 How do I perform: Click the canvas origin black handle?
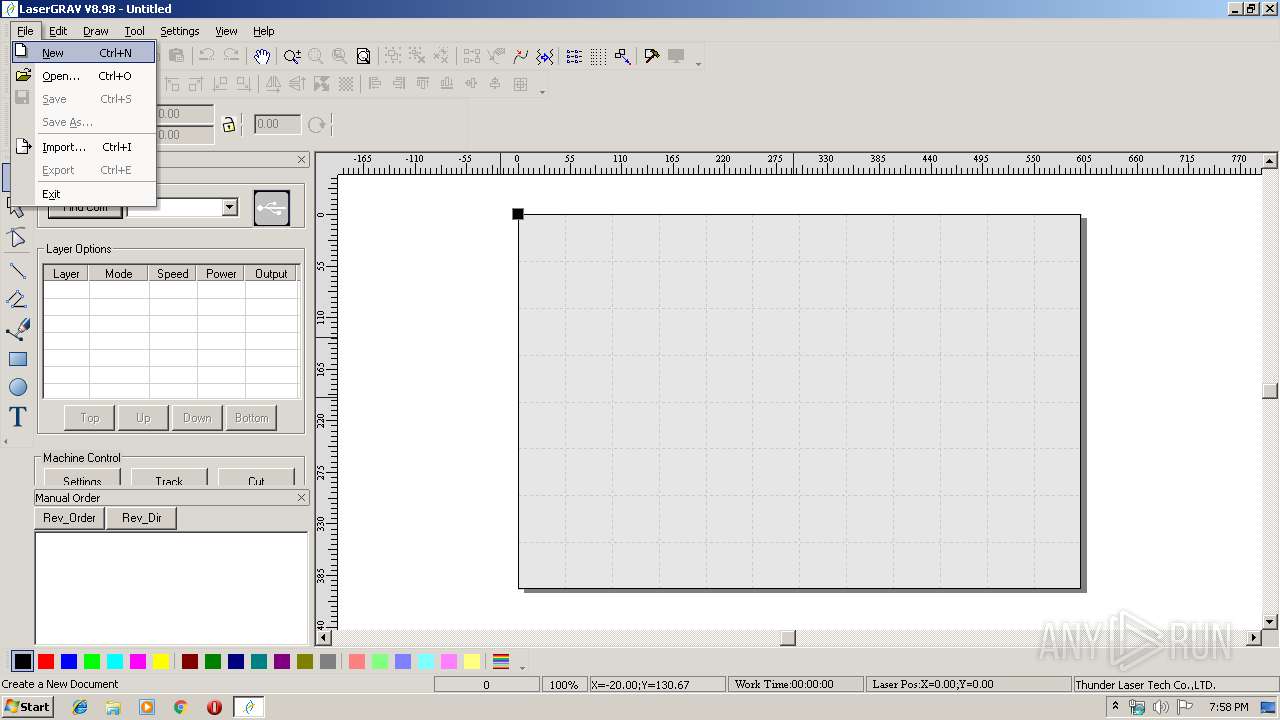coord(518,214)
